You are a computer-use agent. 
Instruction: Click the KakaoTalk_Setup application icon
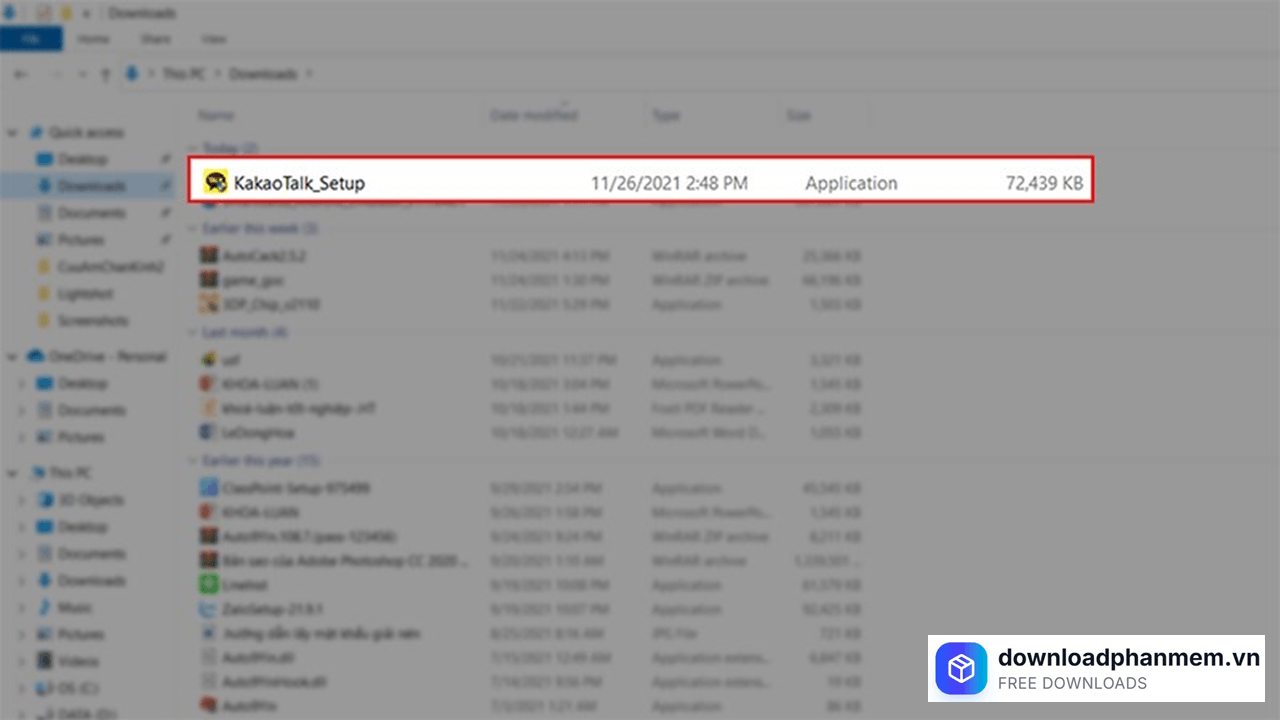click(x=215, y=182)
